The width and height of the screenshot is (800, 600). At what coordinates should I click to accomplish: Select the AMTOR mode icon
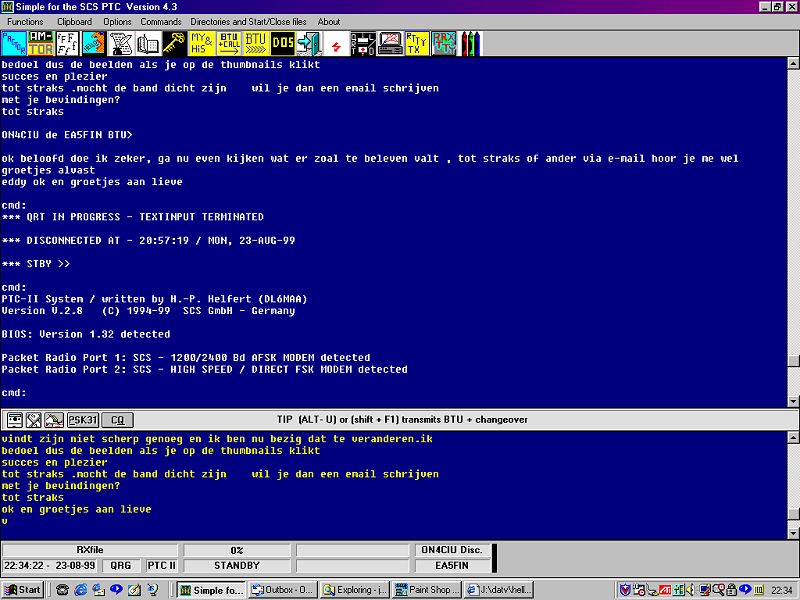click(x=41, y=43)
